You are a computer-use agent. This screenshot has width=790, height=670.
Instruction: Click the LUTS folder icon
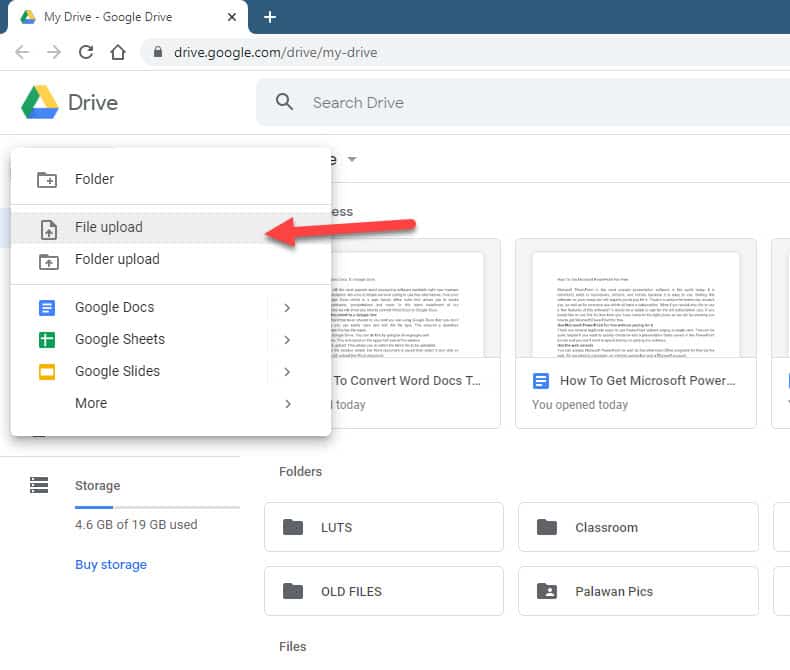[293, 527]
